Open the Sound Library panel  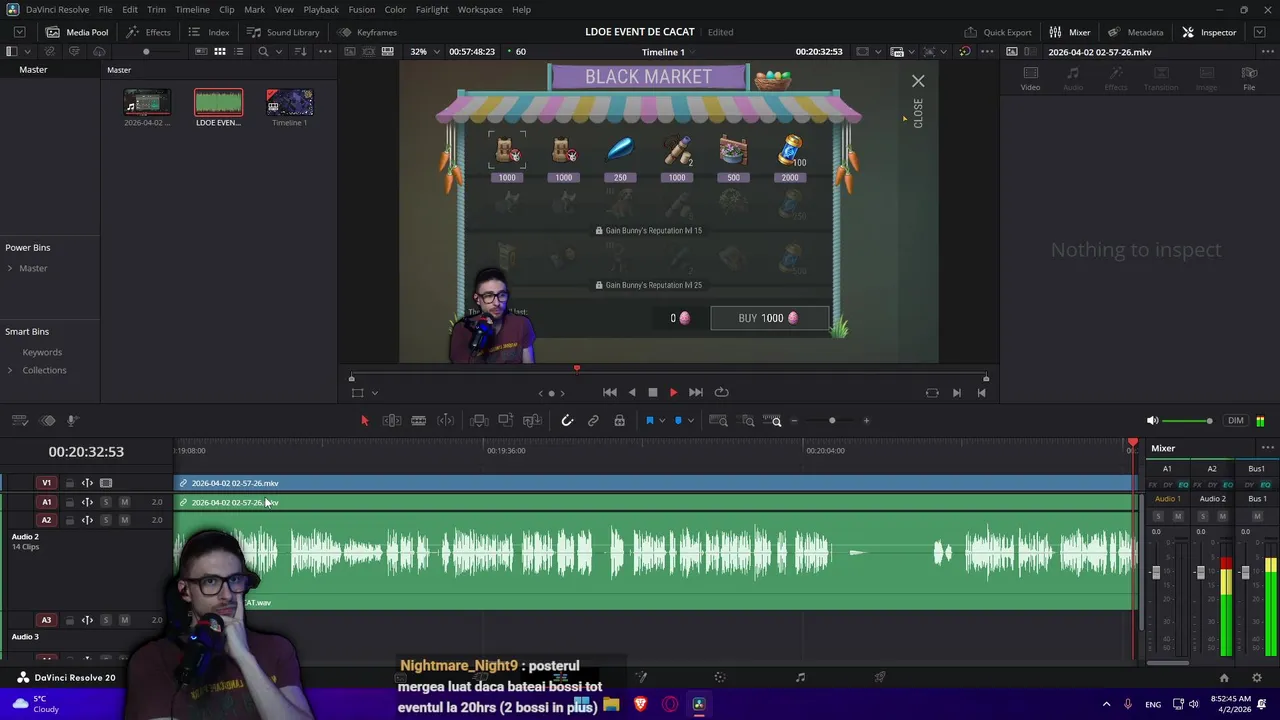pyautogui.click(x=283, y=32)
